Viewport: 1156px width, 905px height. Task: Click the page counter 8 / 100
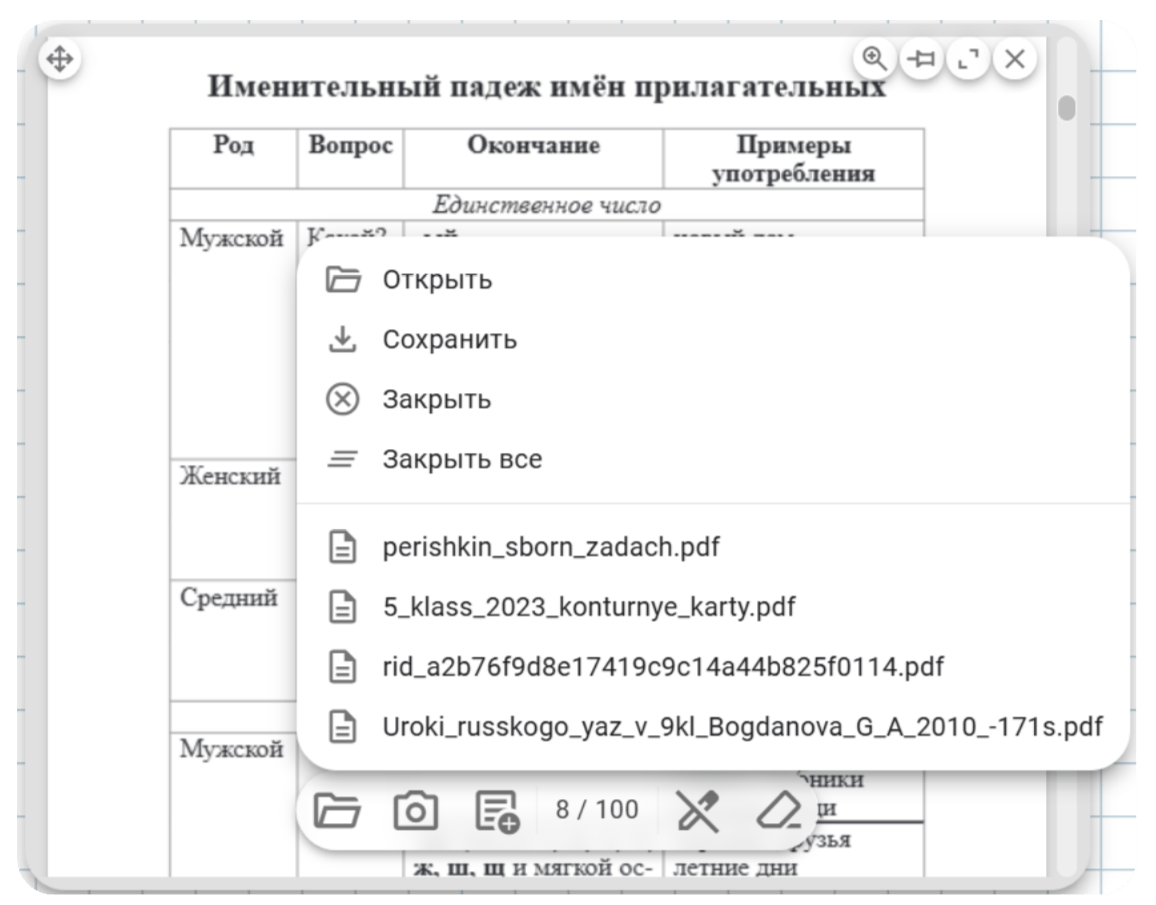coord(596,809)
